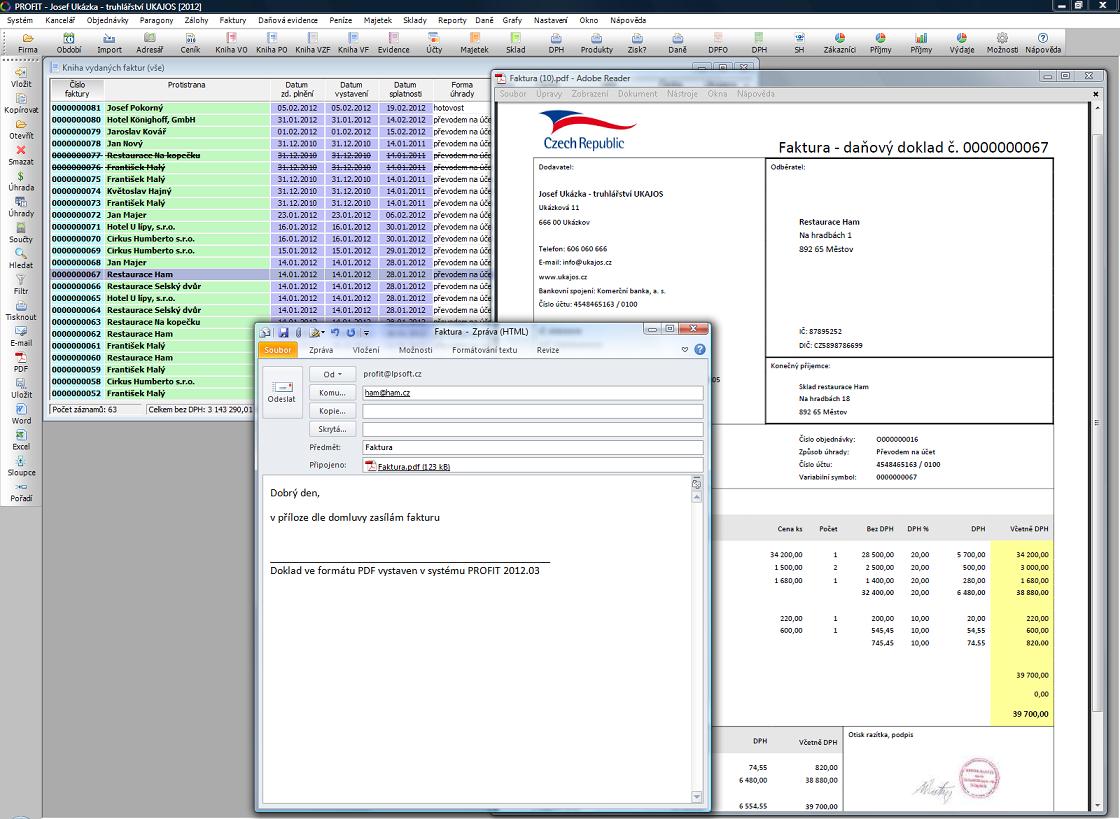Click the Kopie... button
This screenshot has width=1120, height=819.
click(332, 411)
